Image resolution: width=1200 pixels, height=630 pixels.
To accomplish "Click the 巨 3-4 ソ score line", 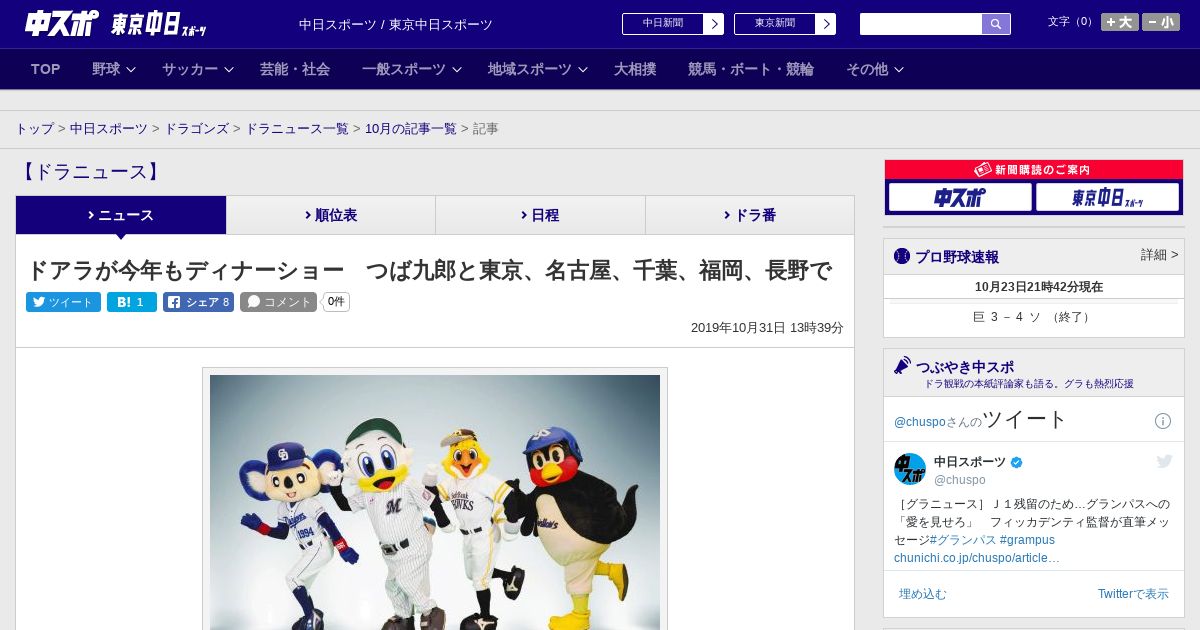I will [1034, 317].
